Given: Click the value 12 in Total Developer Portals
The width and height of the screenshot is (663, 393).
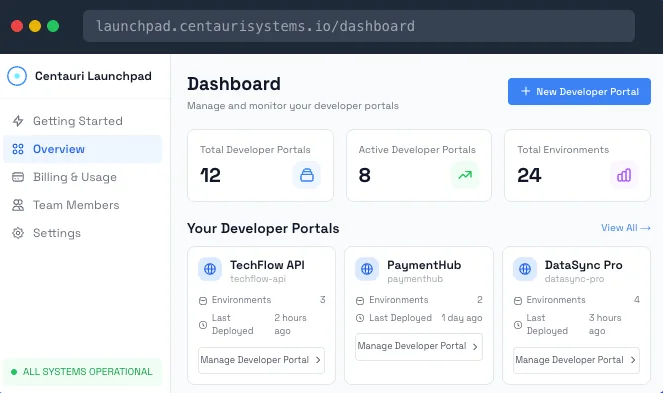Looking at the screenshot, I should click(210, 175).
